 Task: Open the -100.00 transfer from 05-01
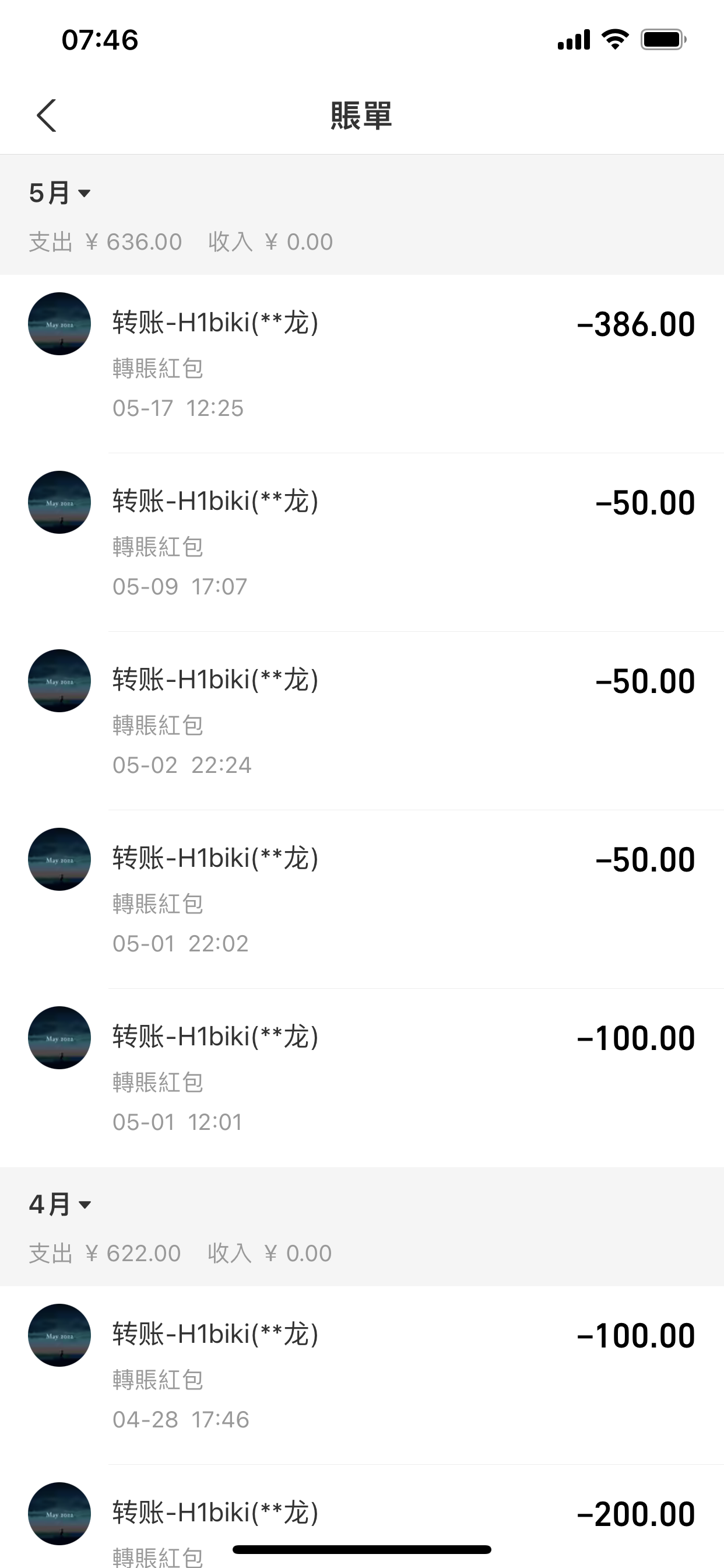pyautogui.click(x=362, y=1077)
